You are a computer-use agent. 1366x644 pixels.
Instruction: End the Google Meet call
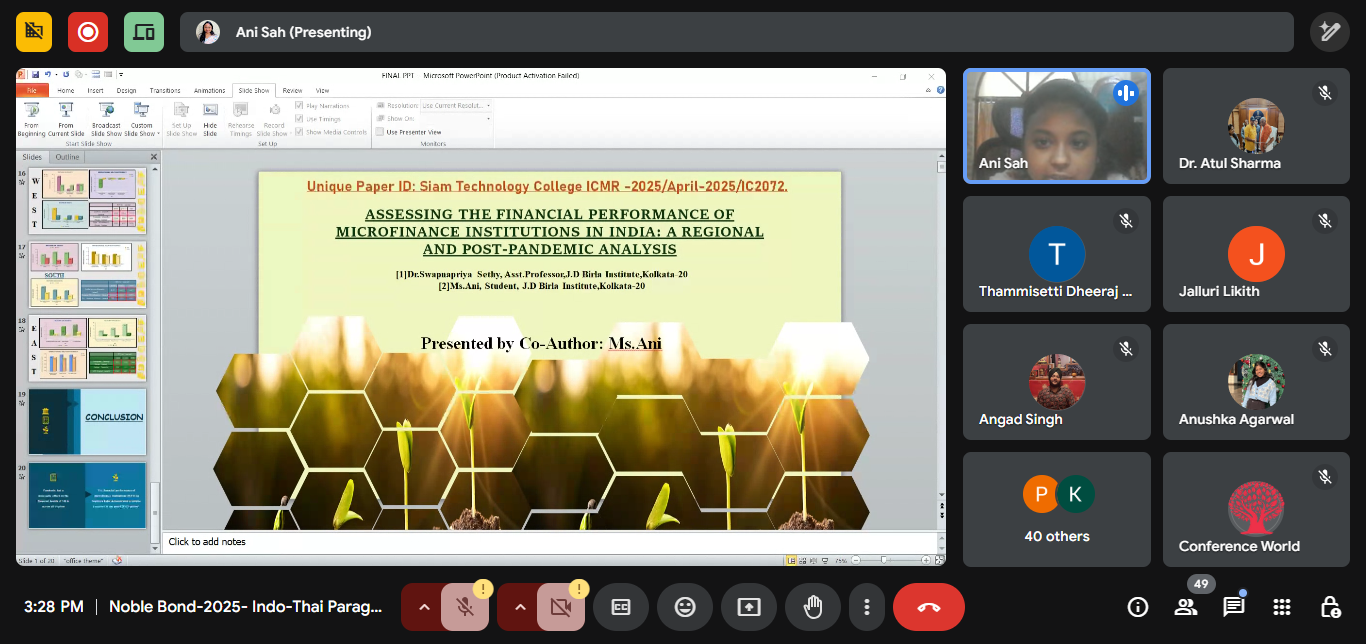928,607
